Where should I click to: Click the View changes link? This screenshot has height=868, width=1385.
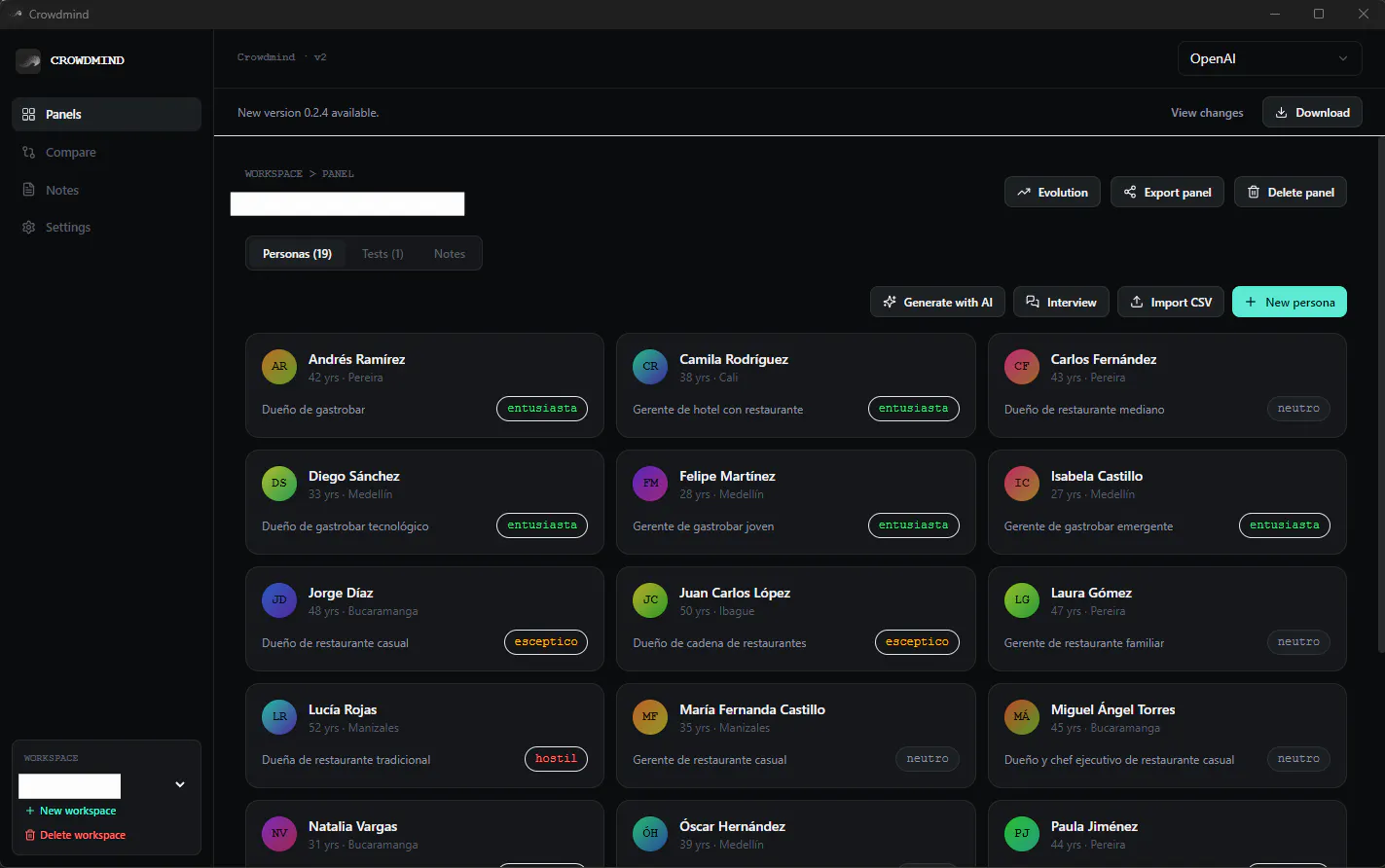(x=1207, y=113)
